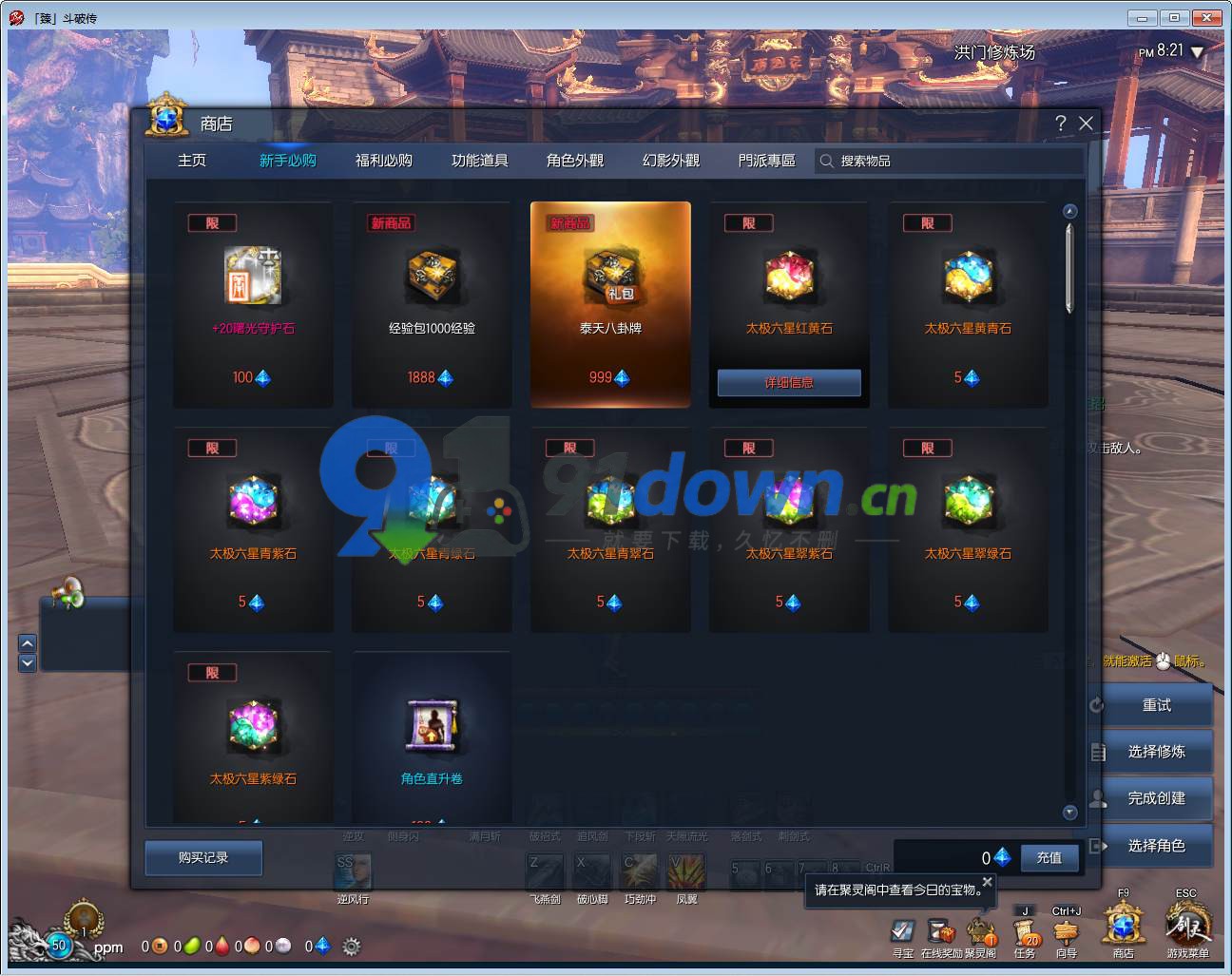Open the 聚灵阁 icon in bottom bar
Viewport: 1232px width, 976px height.
click(x=981, y=930)
